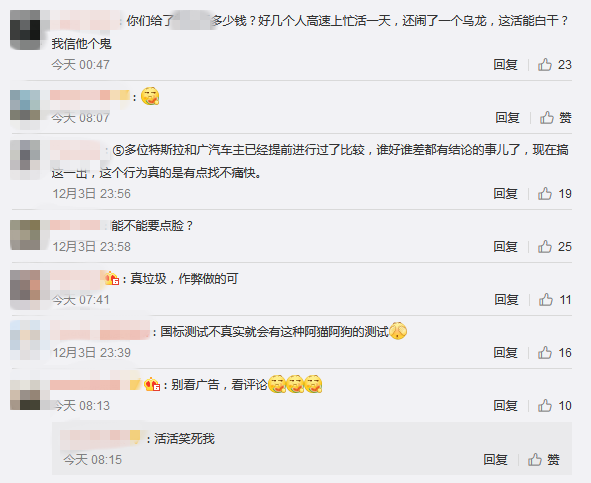Open avatar of the '能不能要点脸' commenter
This screenshot has width=591, height=483.
25,235
